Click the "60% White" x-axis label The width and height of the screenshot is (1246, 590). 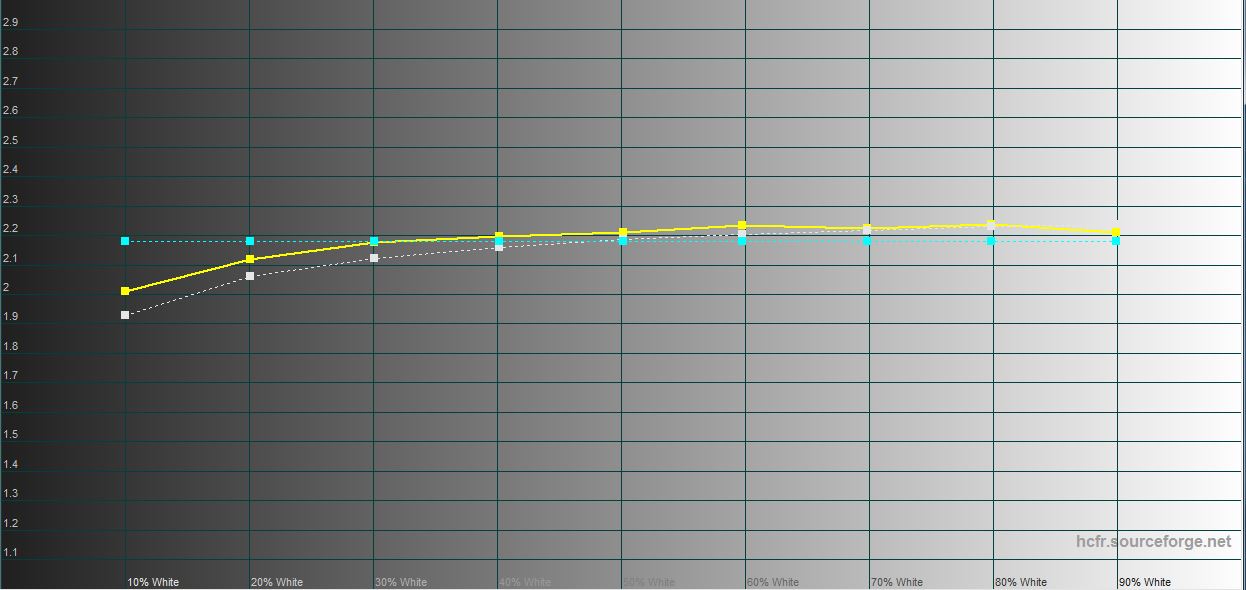click(773, 582)
